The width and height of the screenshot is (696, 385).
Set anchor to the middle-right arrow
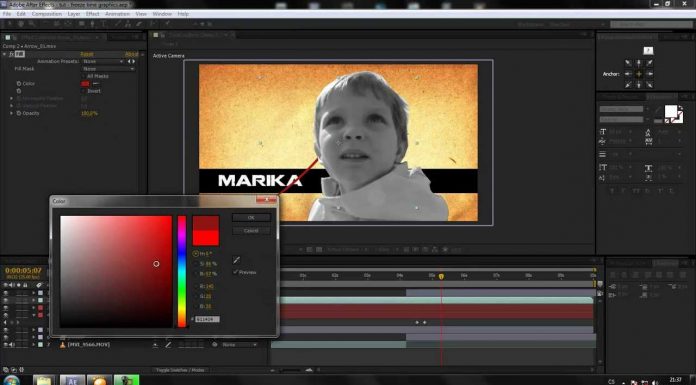click(649, 74)
